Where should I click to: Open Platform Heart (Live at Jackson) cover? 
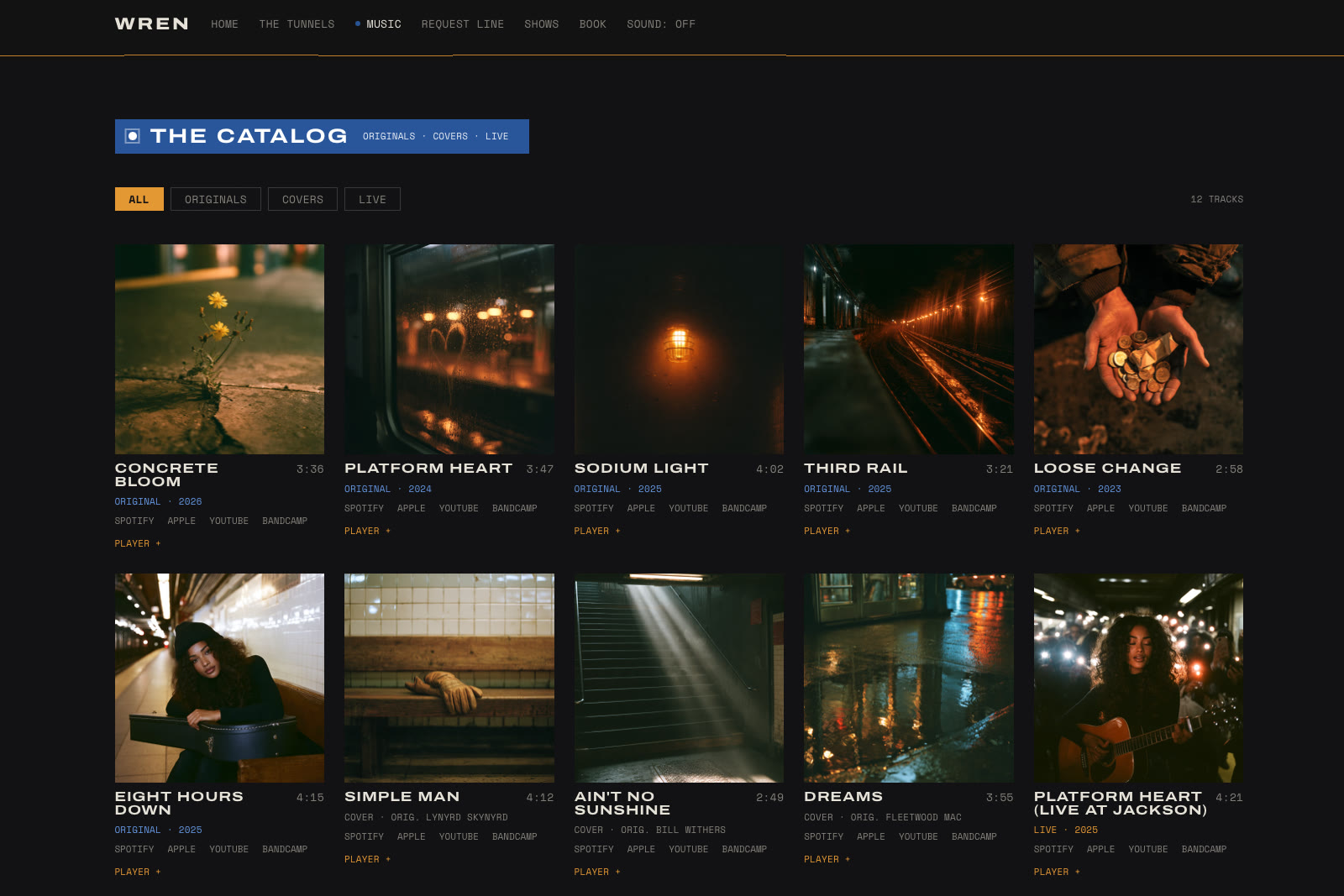click(x=1138, y=678)
